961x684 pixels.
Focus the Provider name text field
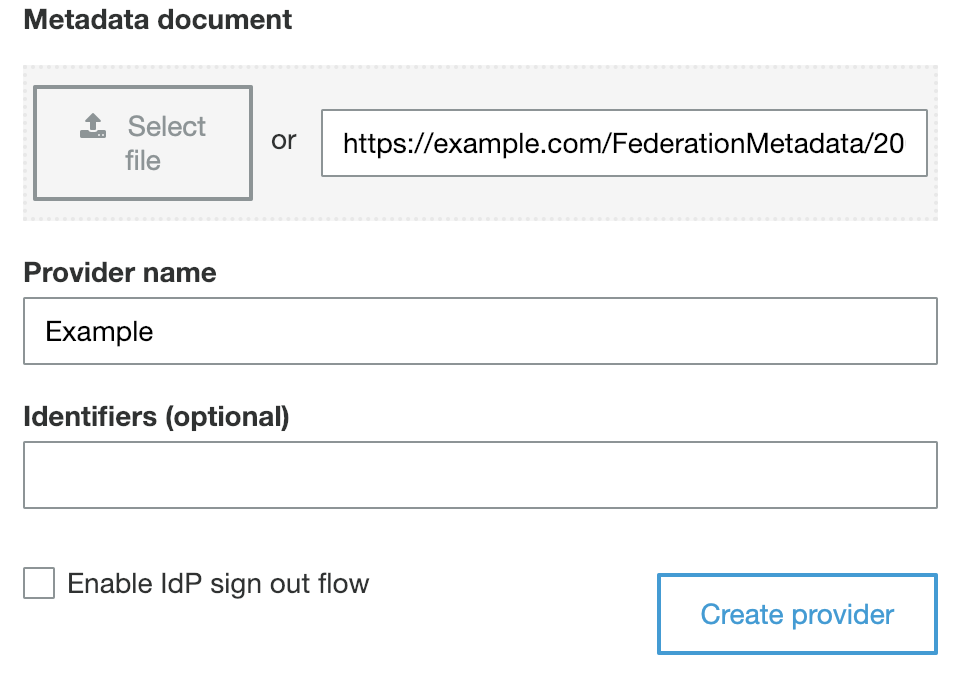click(480, 331)
